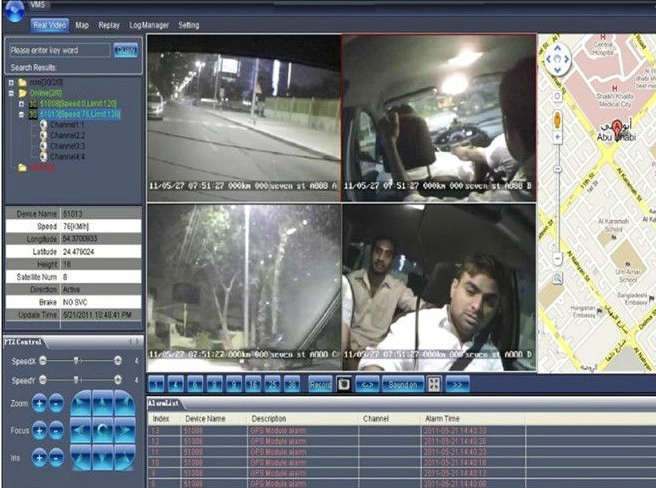Viewport: 656px width, 488px height.
Task: Open the Replay tab
Action: (109, 25)
